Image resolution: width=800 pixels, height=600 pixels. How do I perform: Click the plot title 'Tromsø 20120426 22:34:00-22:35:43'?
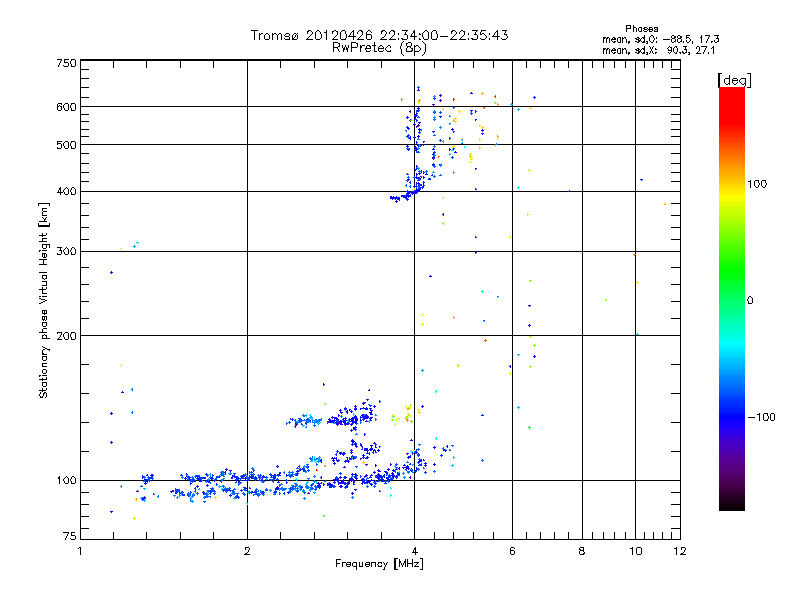(x=380, y=35)
